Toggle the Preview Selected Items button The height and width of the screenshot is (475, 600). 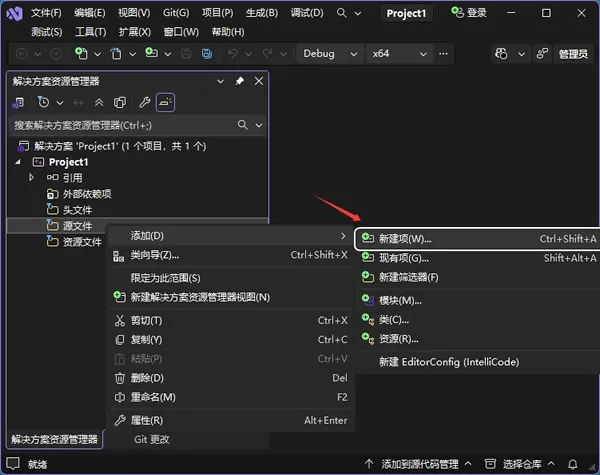(x=165, y=103)
